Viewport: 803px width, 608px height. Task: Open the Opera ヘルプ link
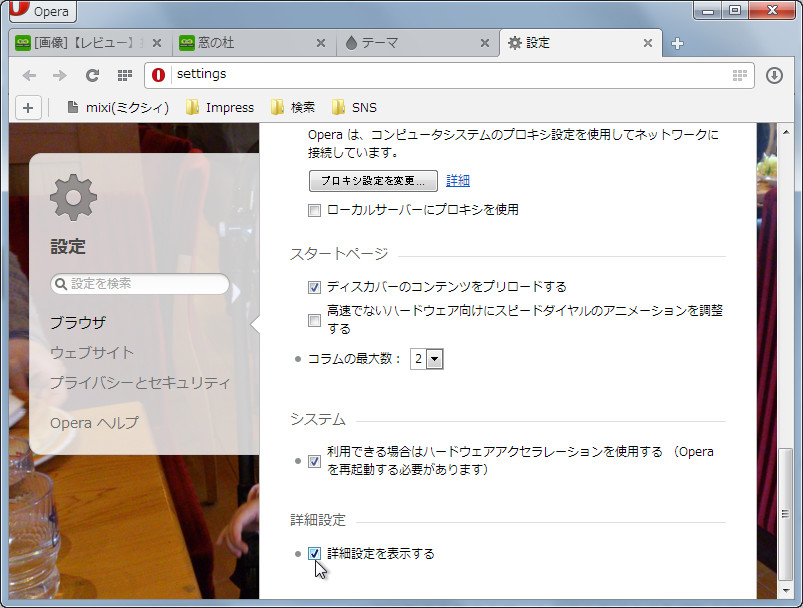[x=93, y=423]
